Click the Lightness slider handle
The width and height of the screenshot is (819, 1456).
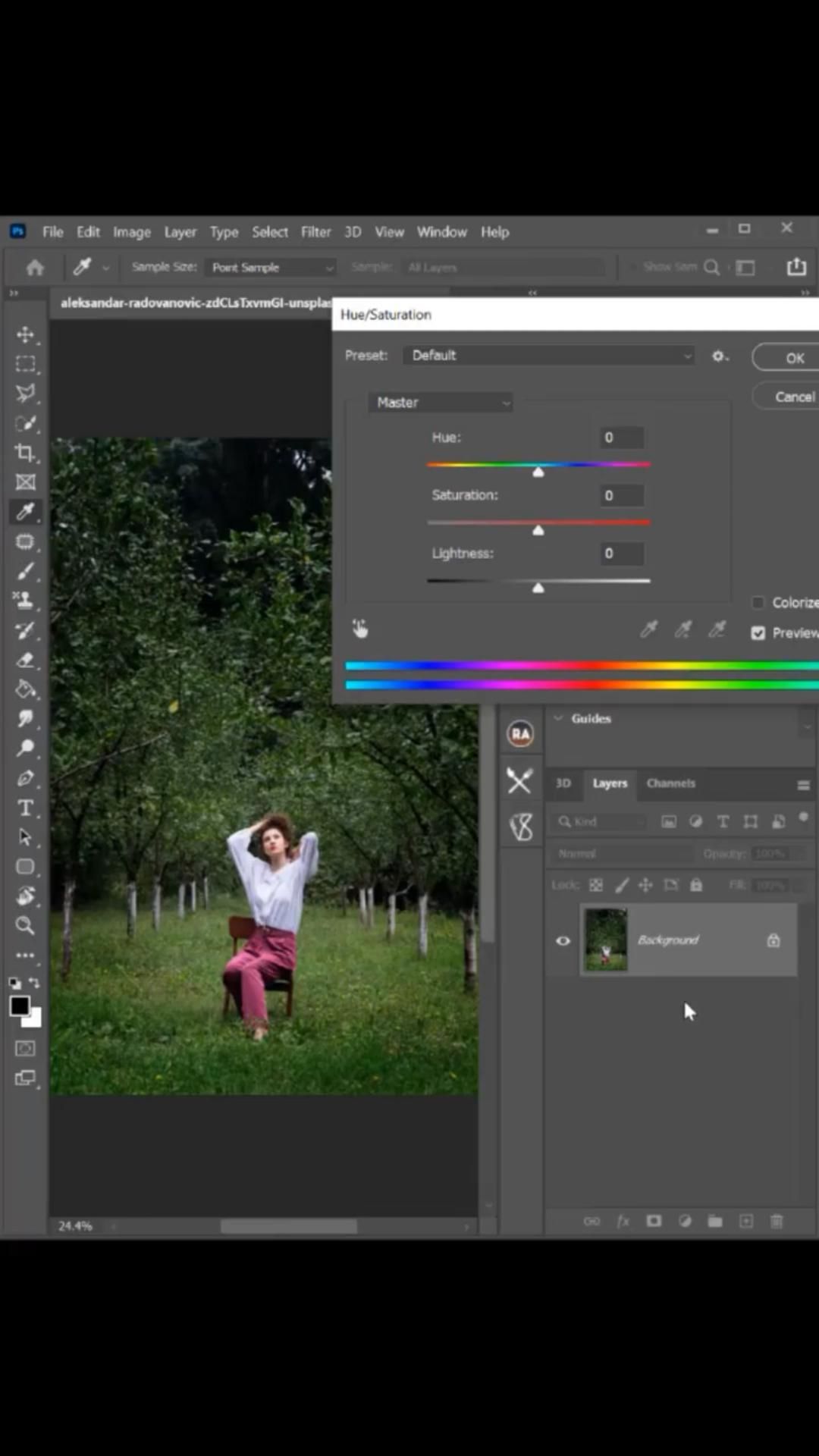click(538, 588)
